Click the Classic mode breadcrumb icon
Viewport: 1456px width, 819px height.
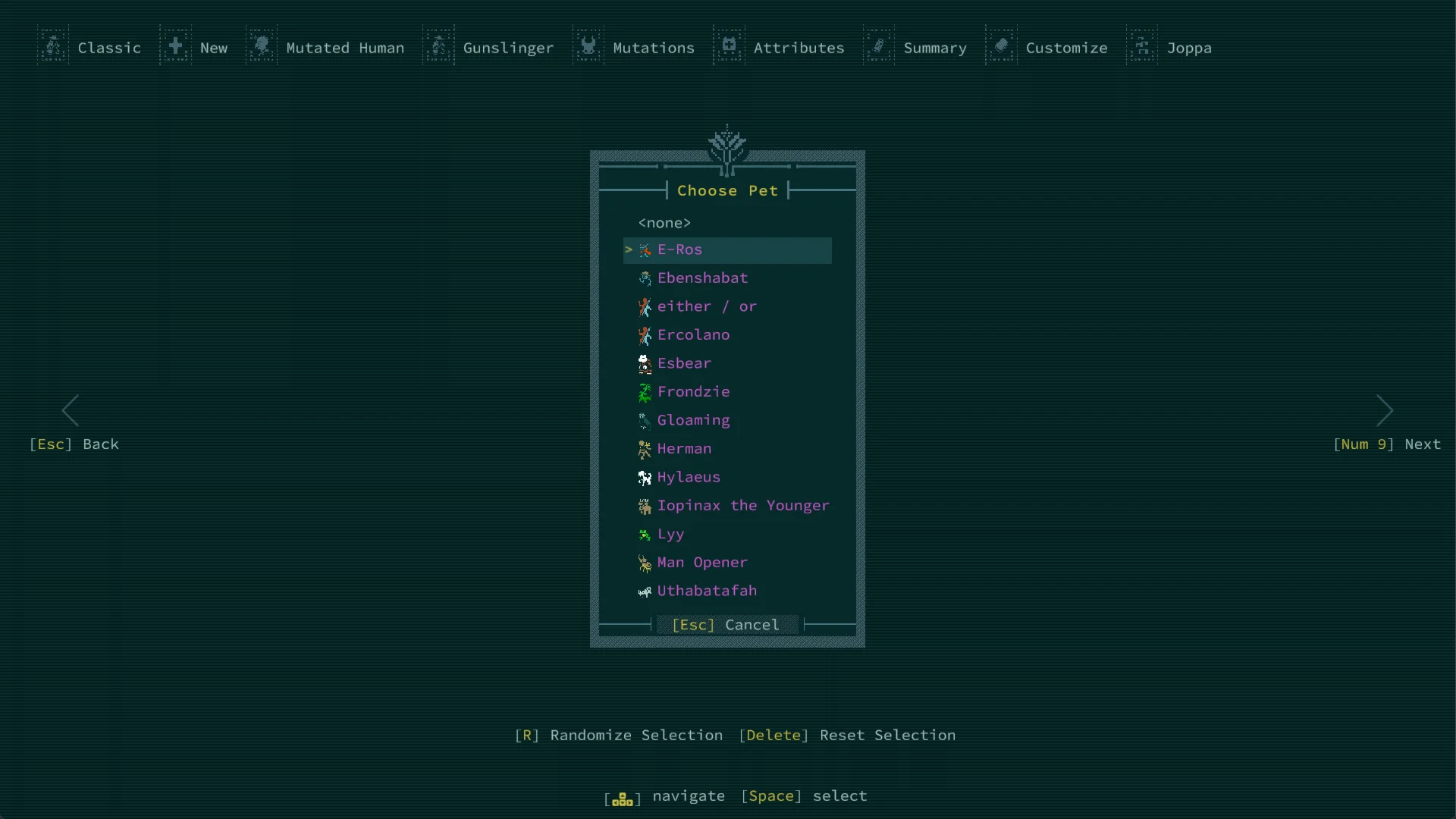pos(53,47)
